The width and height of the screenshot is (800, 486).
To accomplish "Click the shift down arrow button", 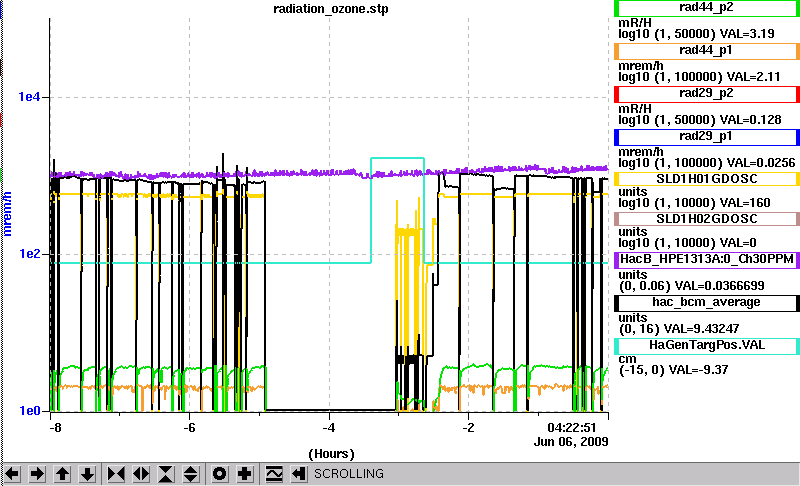I will pos(87,474).
